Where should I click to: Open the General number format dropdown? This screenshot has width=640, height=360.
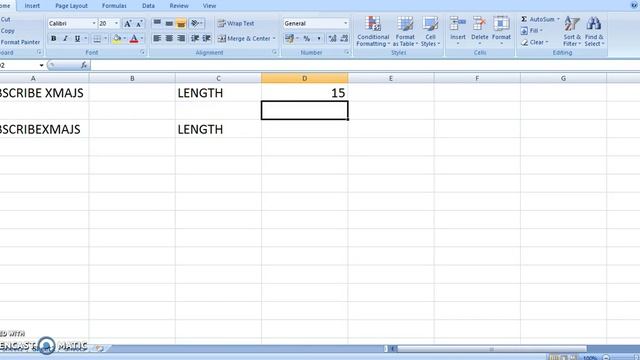coord(346,23)
